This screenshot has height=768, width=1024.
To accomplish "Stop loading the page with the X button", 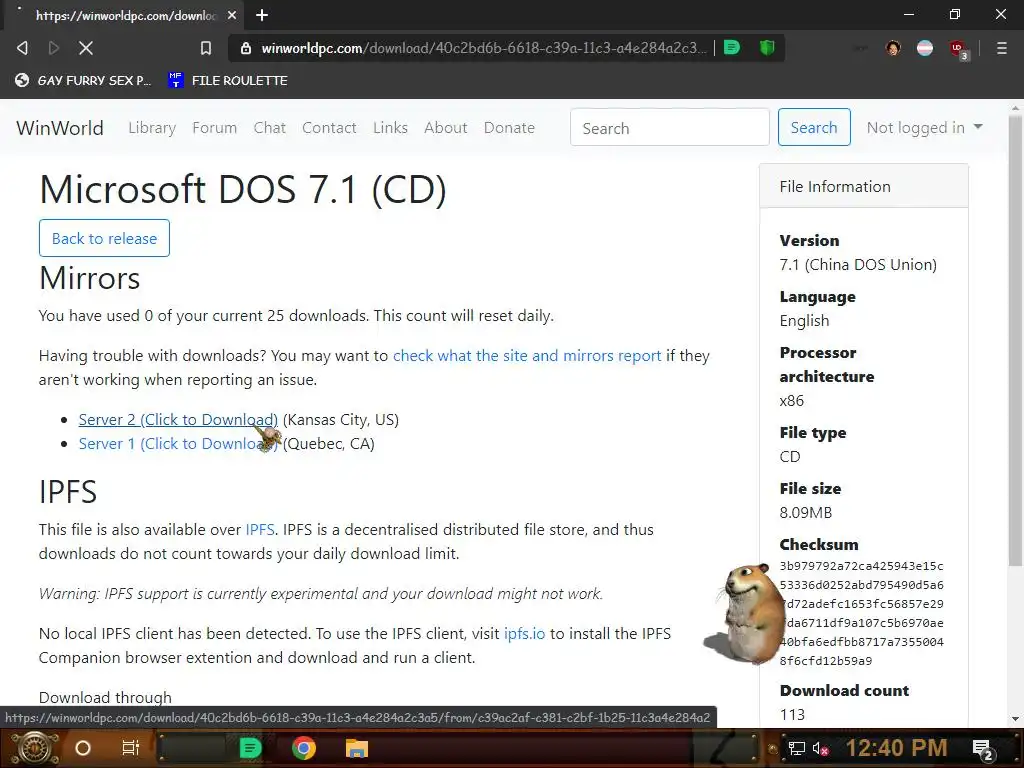I will tap(86, 48).
